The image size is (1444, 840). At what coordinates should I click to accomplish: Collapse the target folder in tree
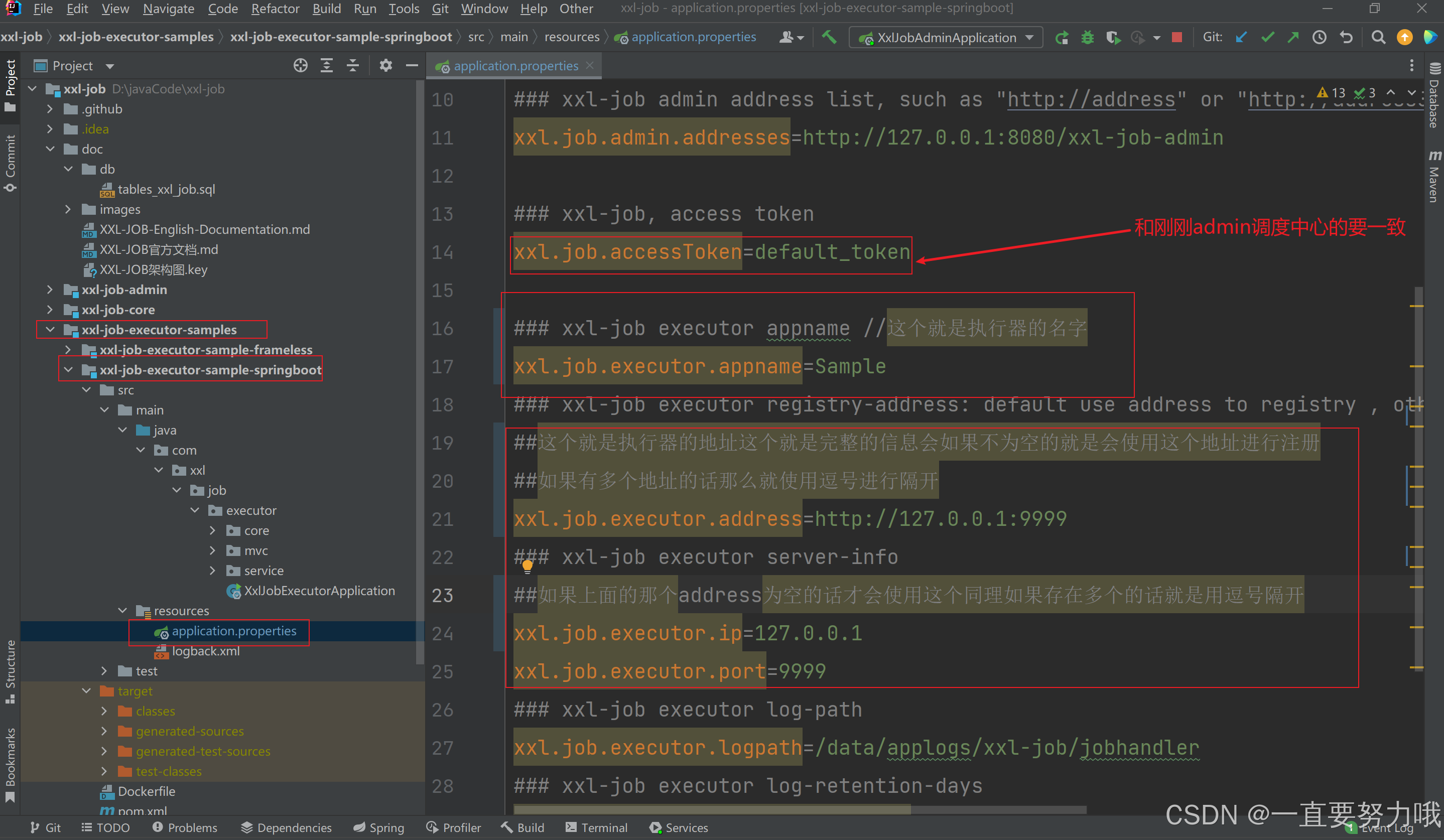click(86, 691)
